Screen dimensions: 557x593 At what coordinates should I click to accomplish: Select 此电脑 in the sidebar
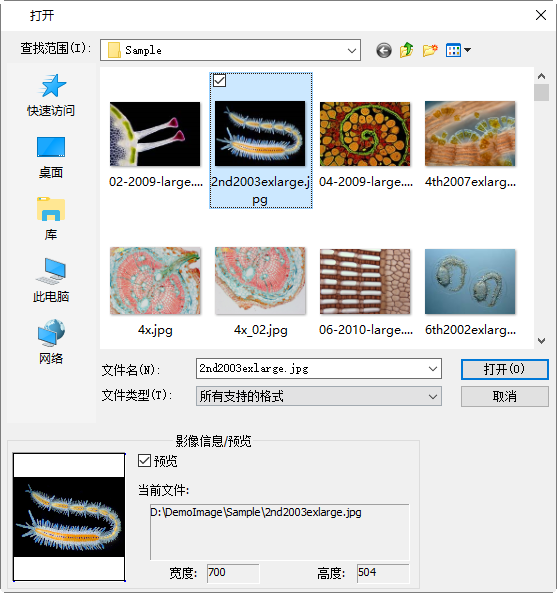pyautogui.click(x=51, y=281)
